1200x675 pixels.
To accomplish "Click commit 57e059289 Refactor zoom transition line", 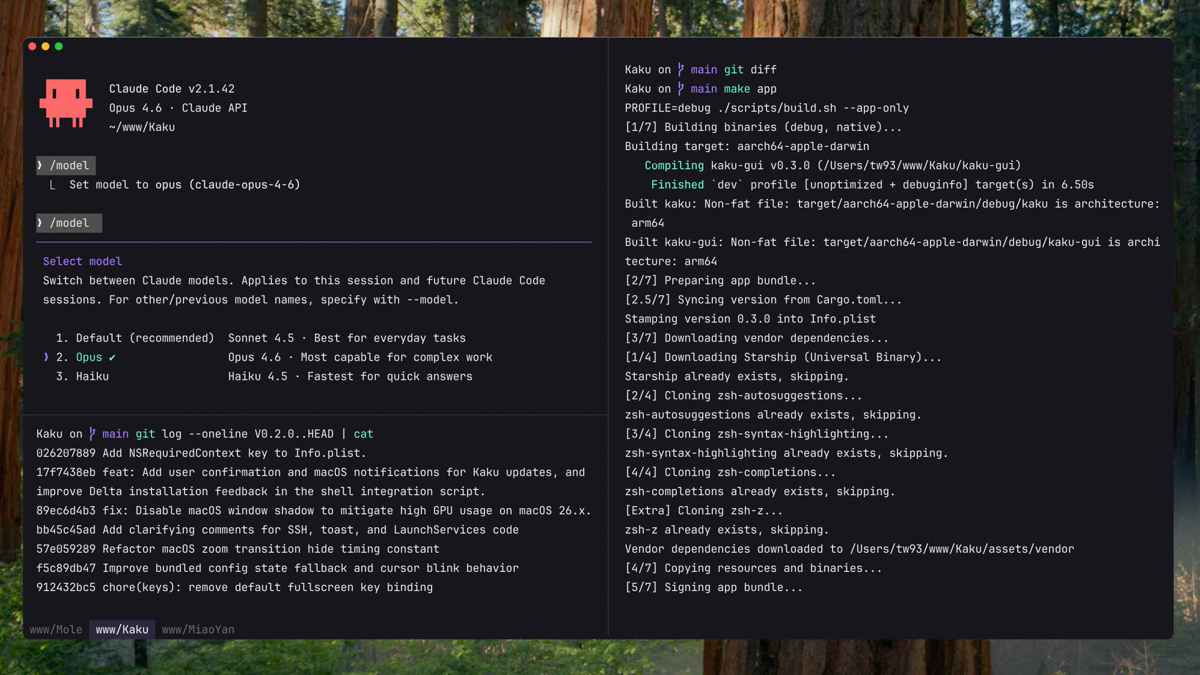I will 238,549.
